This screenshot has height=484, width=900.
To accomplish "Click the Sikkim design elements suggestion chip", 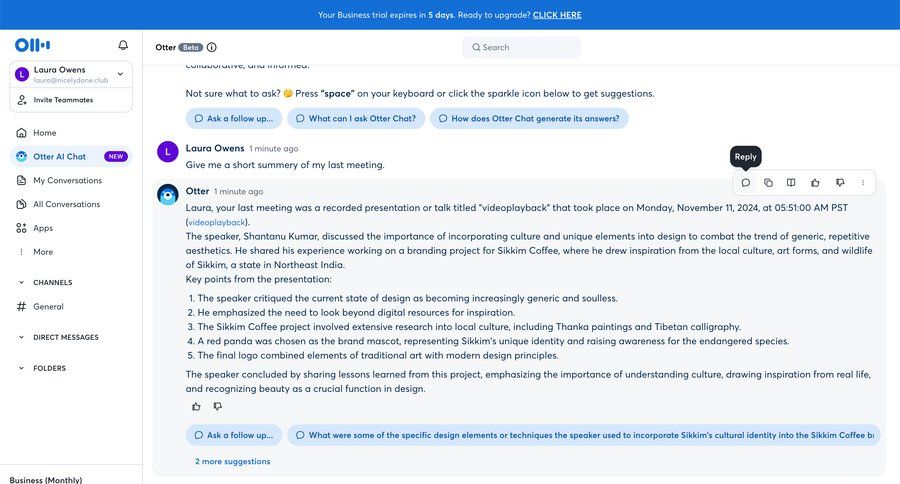I will pos(584,435).
